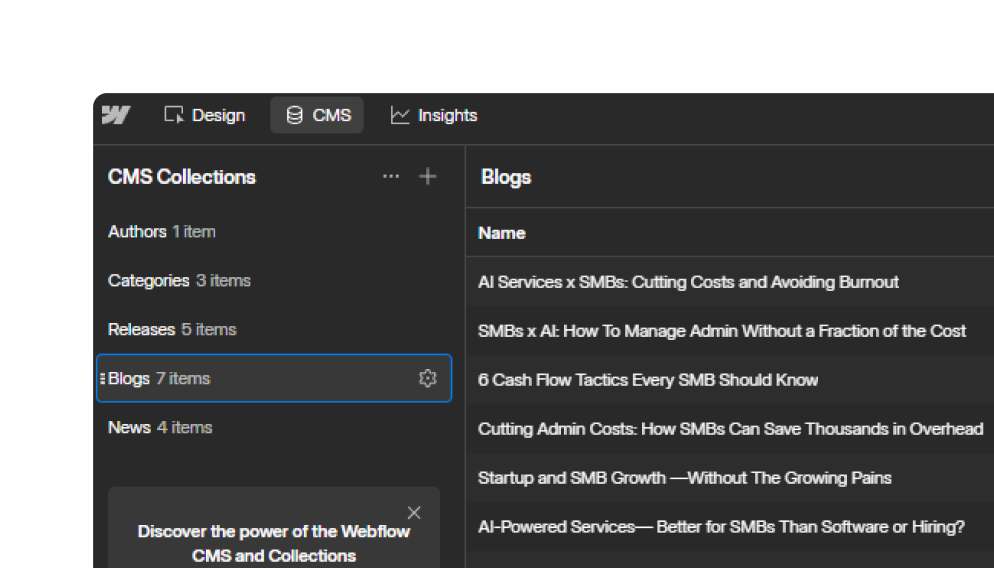
Task: Click the CMS Collections heading
Action: click(x=181, y=177)
